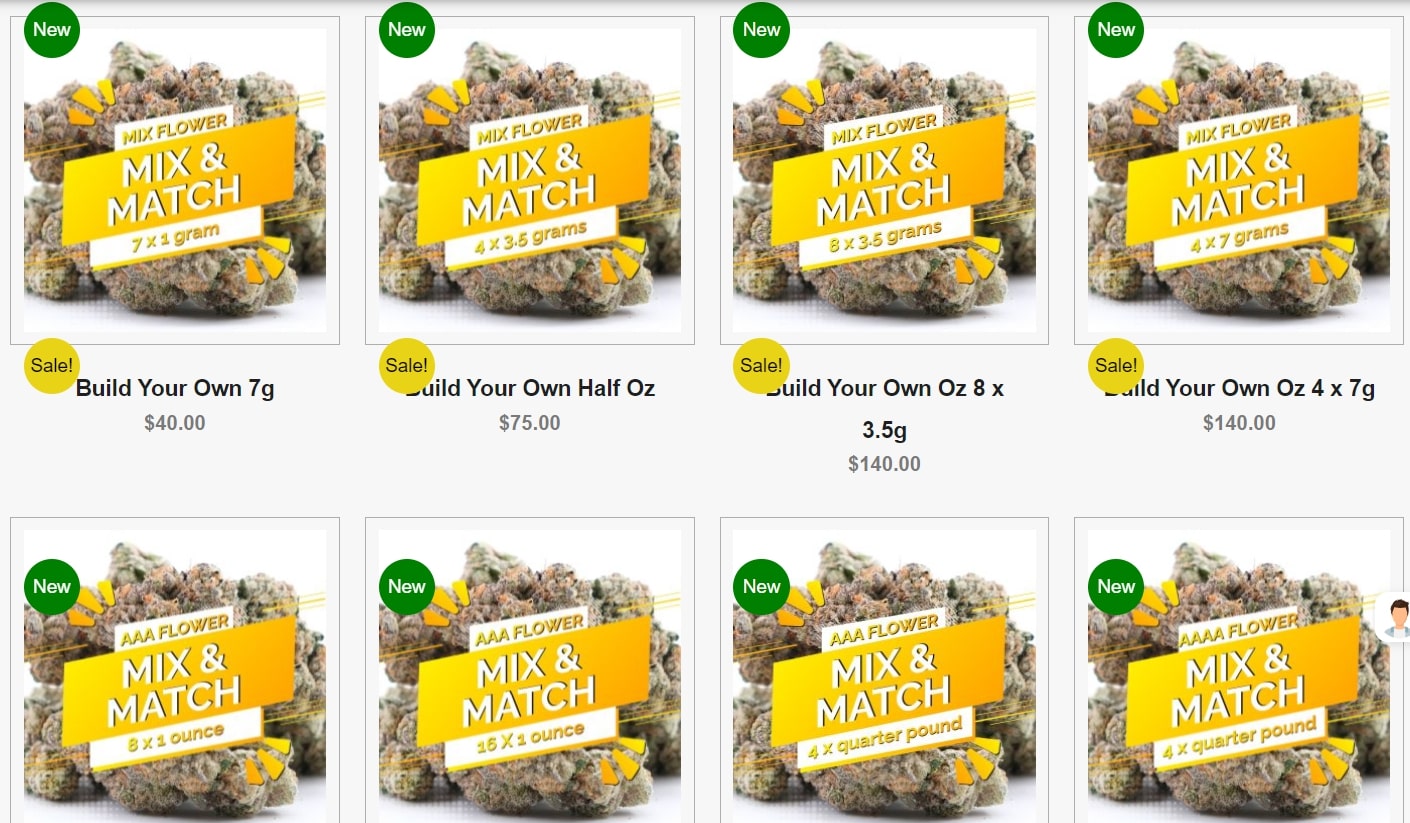Click the New badge on the 8 x 1 ounce product
The width and height of the screenshot is (1410, 823).
pyautogui.click(x=51, y=586)
